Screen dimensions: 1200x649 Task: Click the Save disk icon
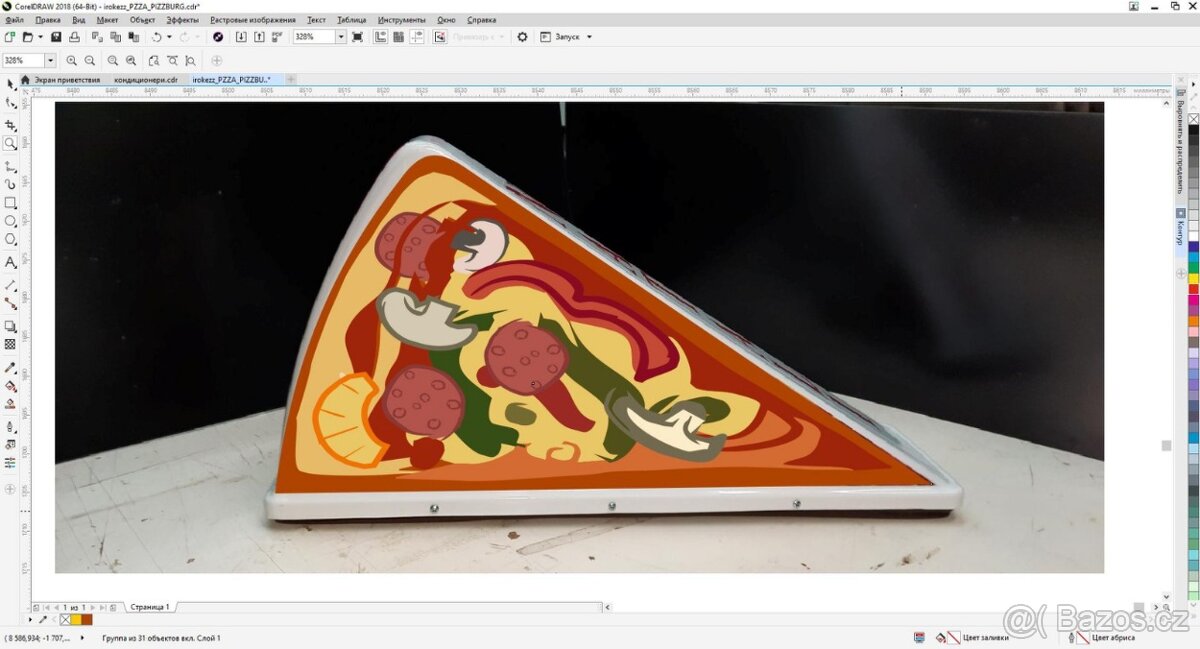click(56, 37)
